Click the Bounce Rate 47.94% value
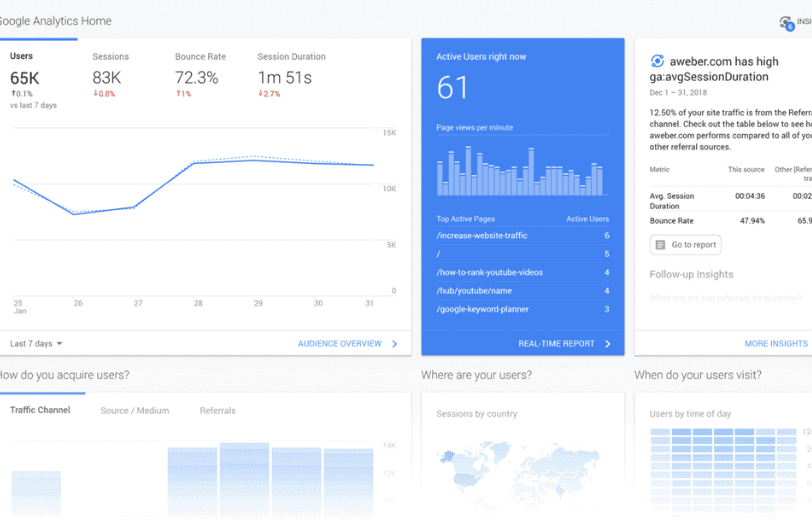This screenshot has height=525, width=812. click(752, 221)
